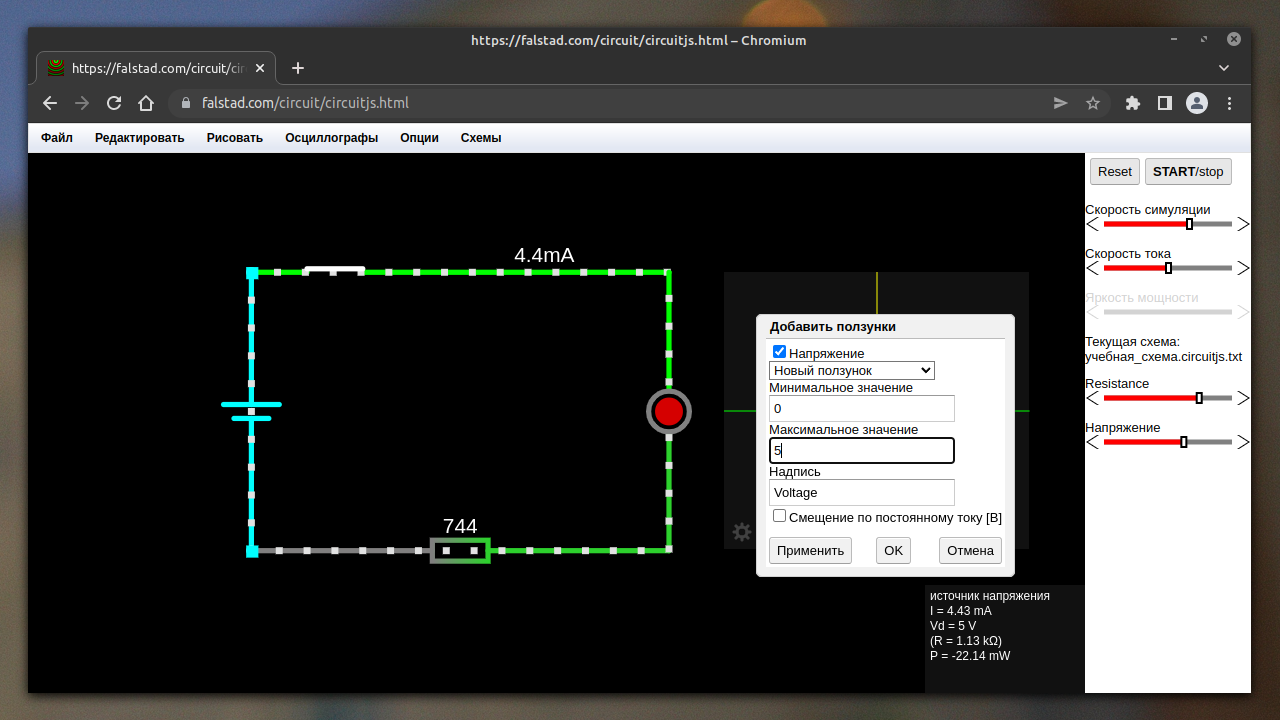Click the oscilloscope settings gear icon
The image size is (1280, 720).
click(741, 532)
